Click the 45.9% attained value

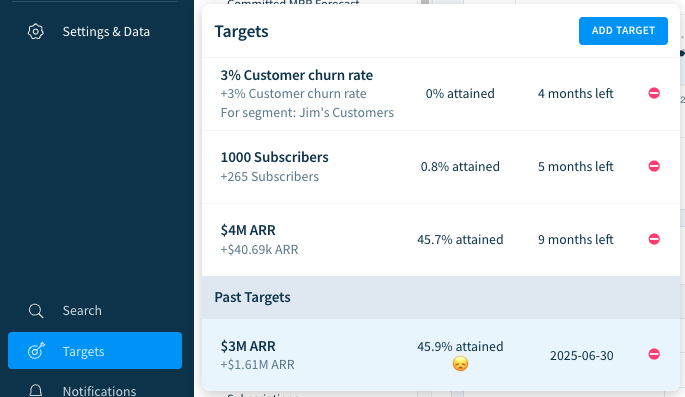click(x=460, y=346)
